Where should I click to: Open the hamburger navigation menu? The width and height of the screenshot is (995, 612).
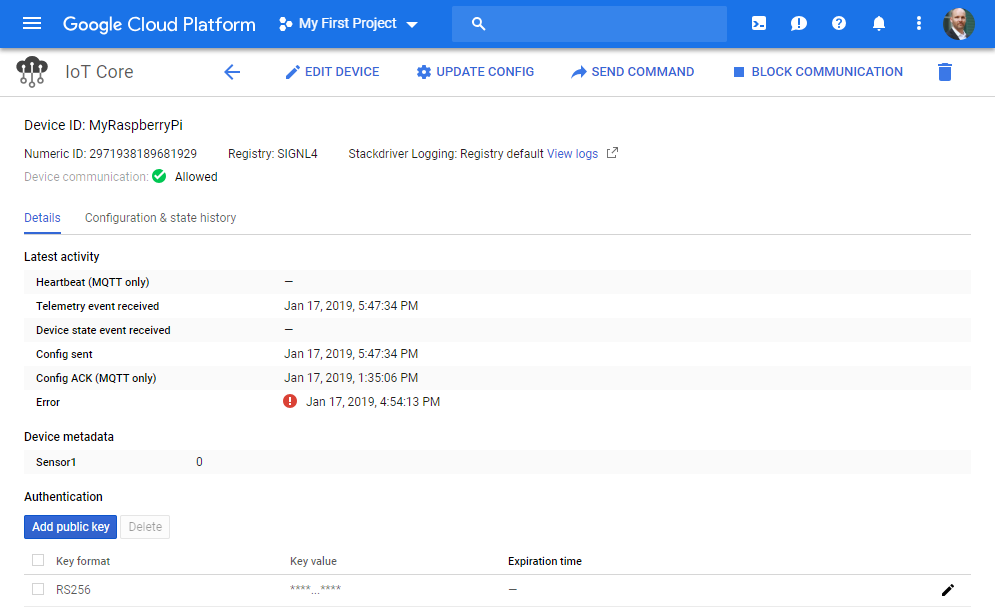click(x=32, y=23)
